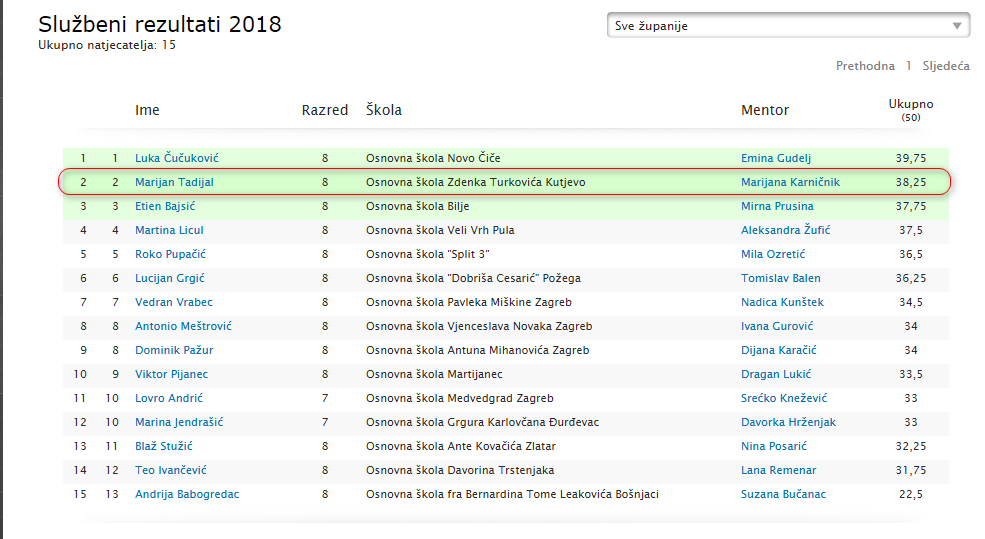Click mentor Lana Remenar
Viewport: 985px width, 539px height.
click(x=778, y=470)
